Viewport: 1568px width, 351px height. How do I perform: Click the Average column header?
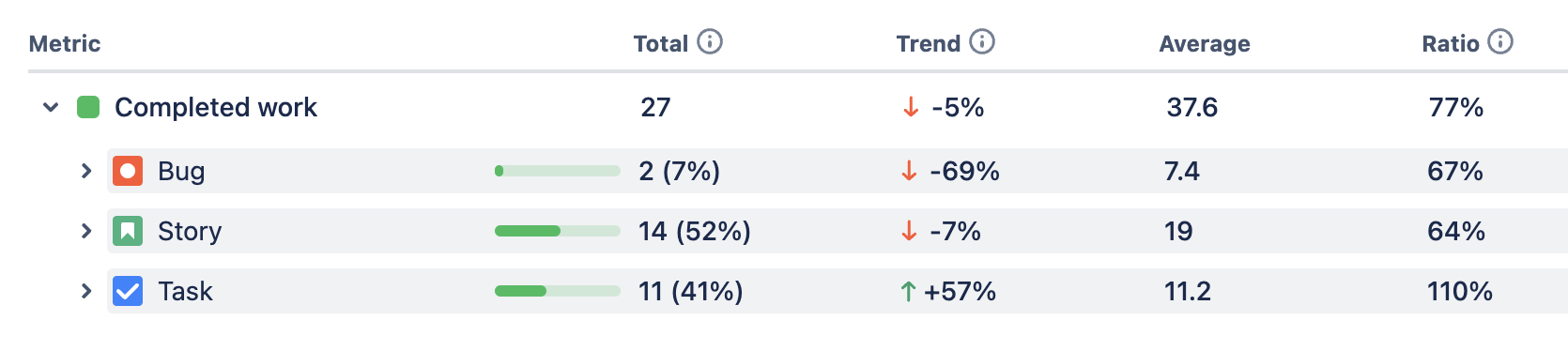[x=1205, y=44]
